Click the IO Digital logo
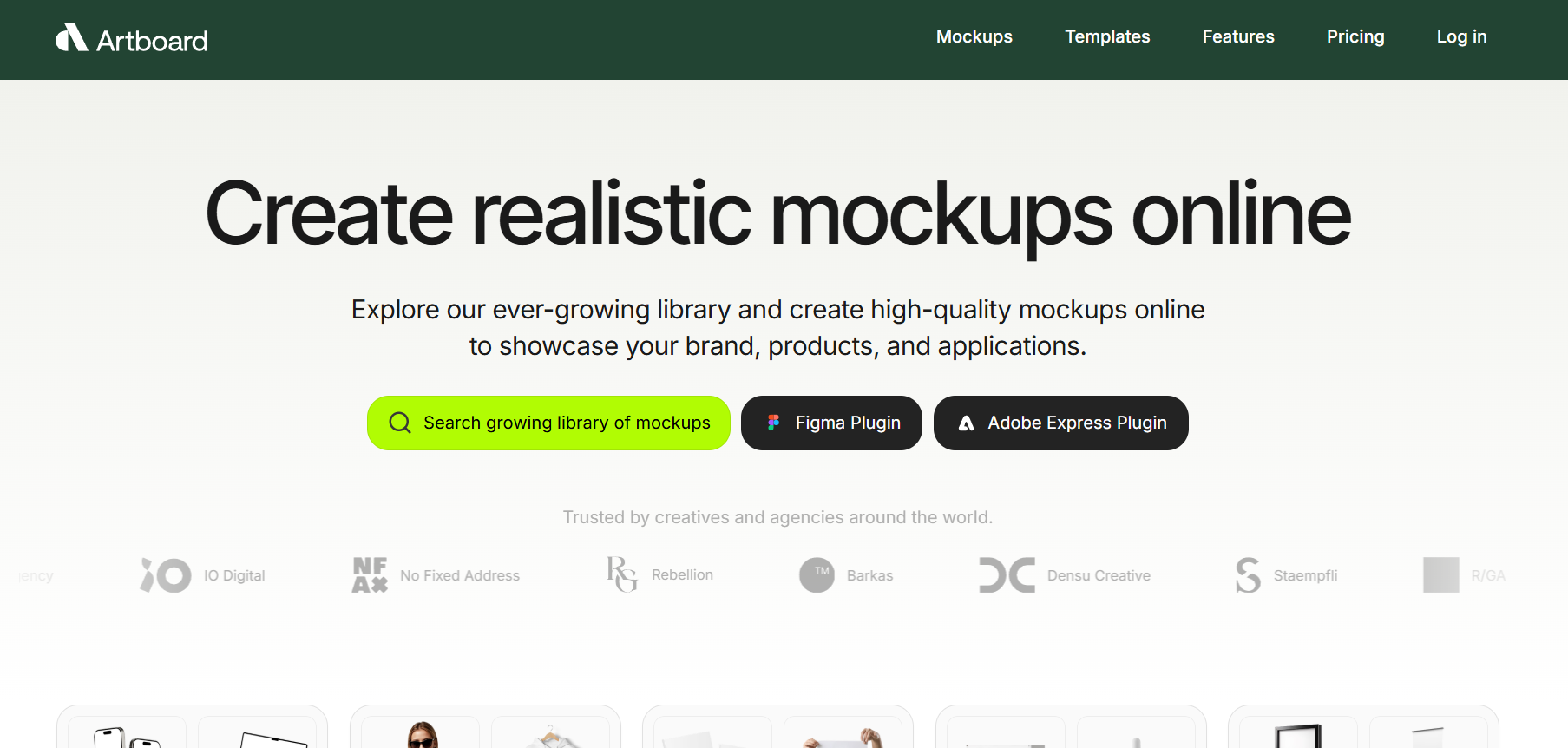 click(x=166, y=575)
